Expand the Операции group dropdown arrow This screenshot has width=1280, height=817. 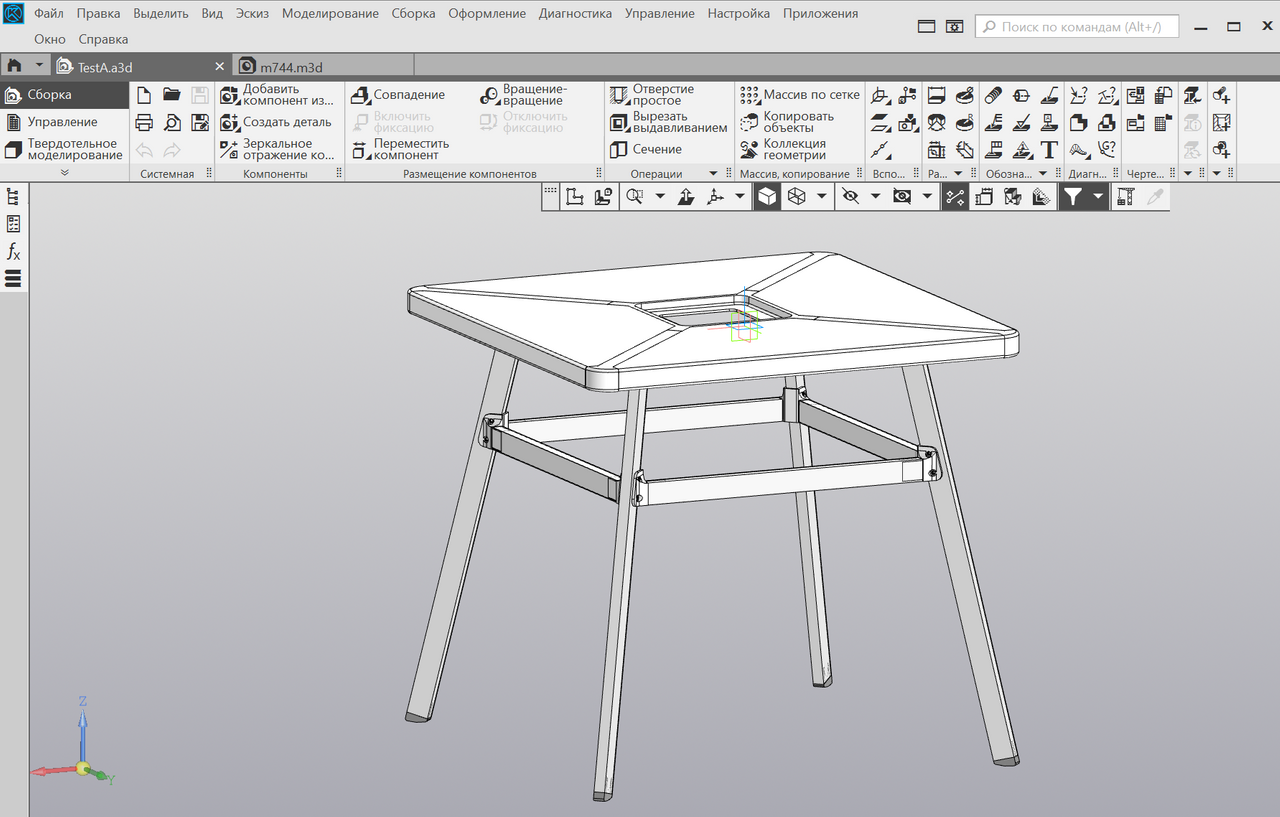click(713, 174)
